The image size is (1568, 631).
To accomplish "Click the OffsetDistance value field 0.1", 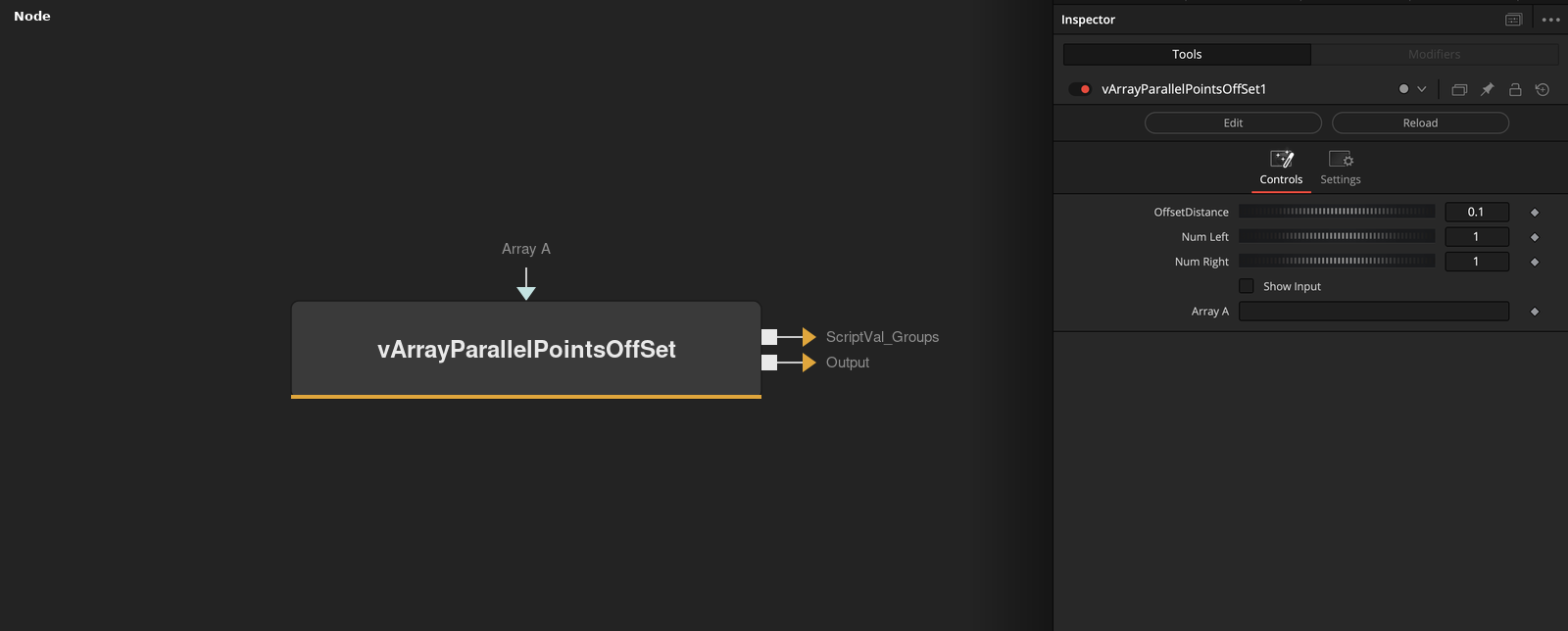I will [x=1477, y=212].
